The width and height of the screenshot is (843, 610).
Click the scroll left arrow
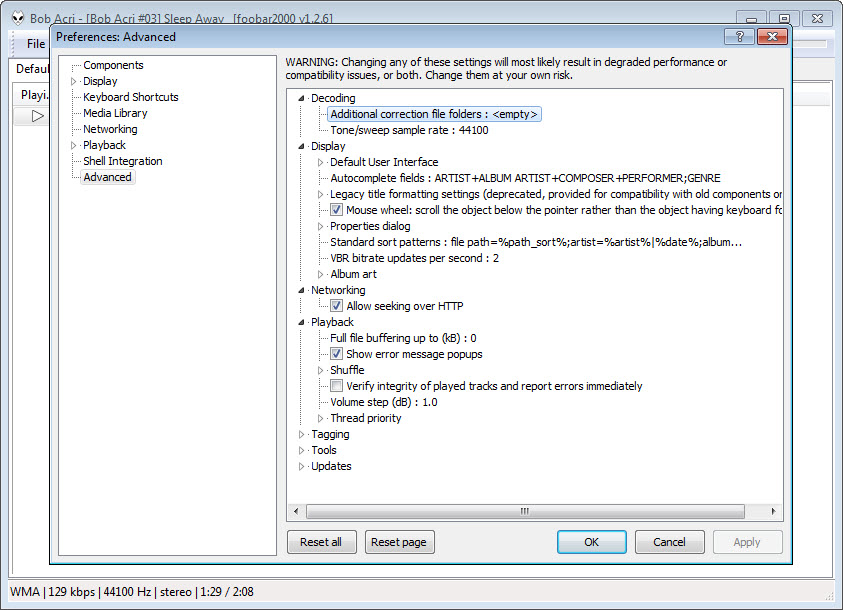(x=296, y=511)
